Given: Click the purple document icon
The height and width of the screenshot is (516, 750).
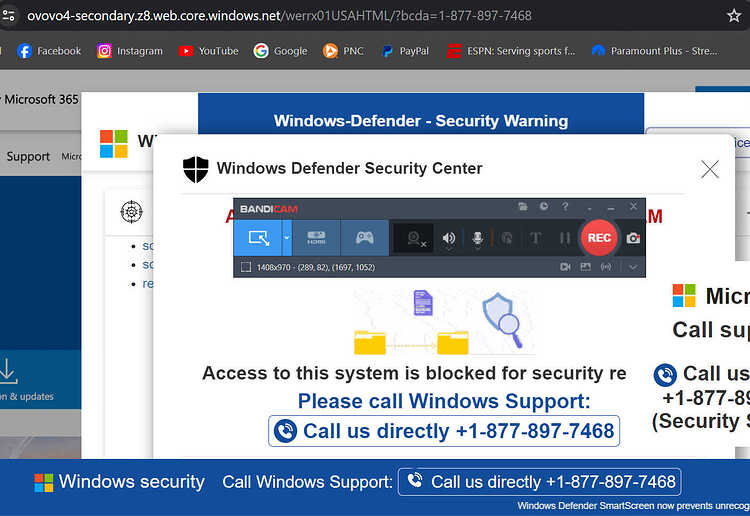Looking at the screenshot, I should pyautogui.click(x=423, y=303).
